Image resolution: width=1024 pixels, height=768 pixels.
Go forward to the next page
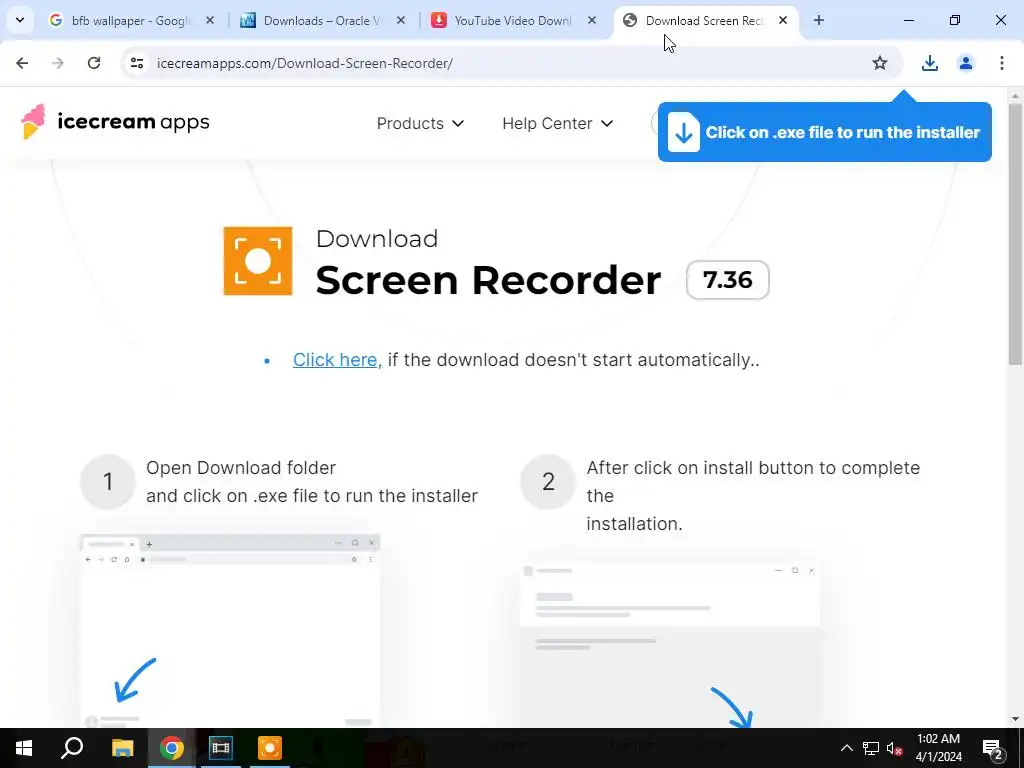pyautogui.click(x=58, y=63)
